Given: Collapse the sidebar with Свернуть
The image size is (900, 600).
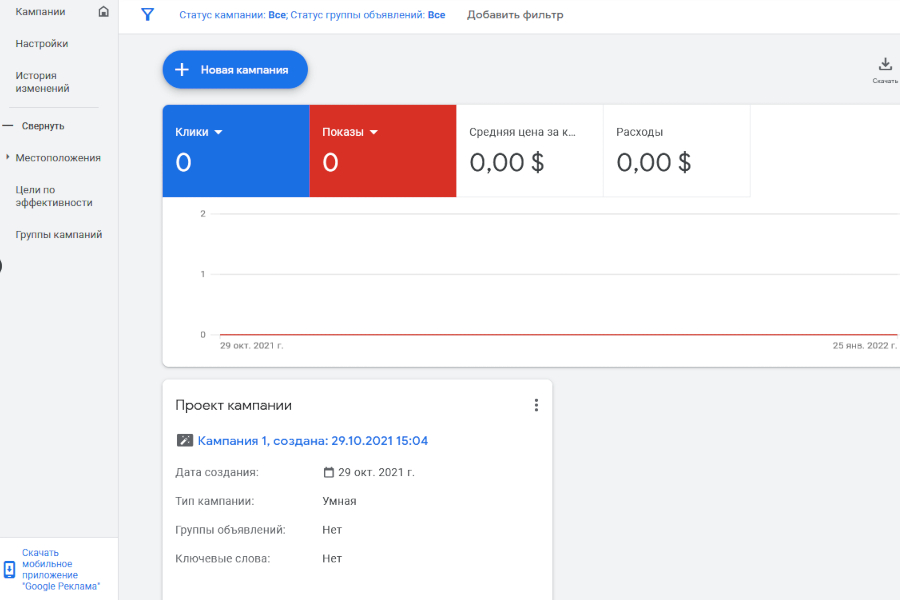Looking at the screenshot, I should click(x=42, y=126).
